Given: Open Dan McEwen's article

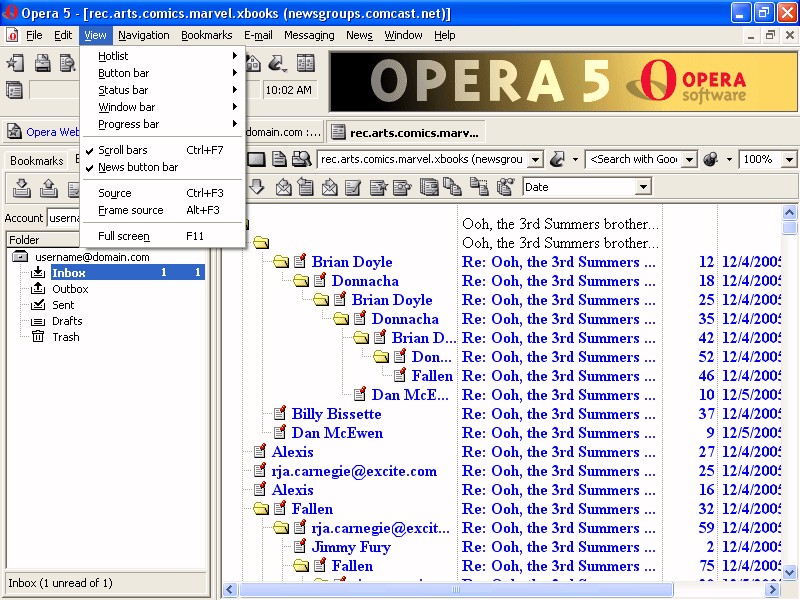Looking at the screenshot, I should 337,433.
